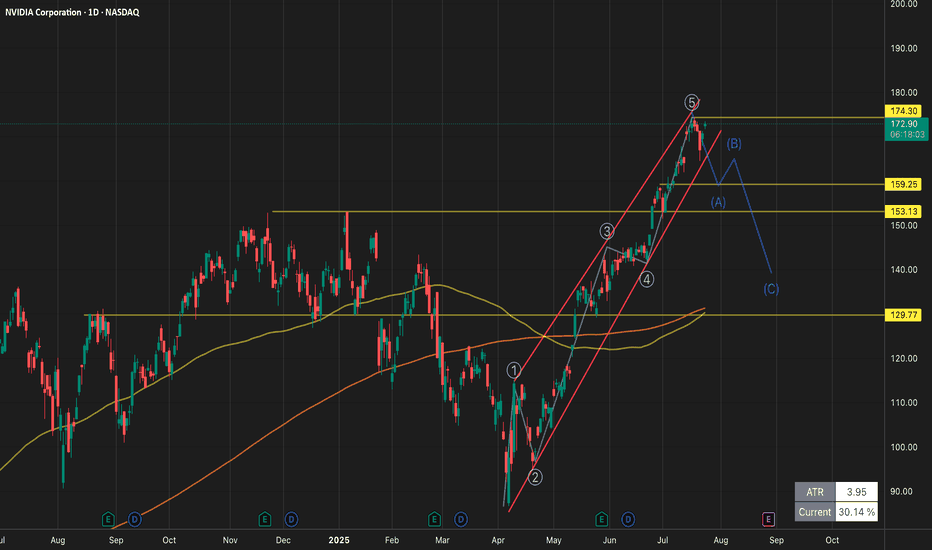Image resolution: width=932 pixels, height=550 pixels.
Task: Click the Jul label right of Jun
Action: pyautogui.click(x=662, y=540)
